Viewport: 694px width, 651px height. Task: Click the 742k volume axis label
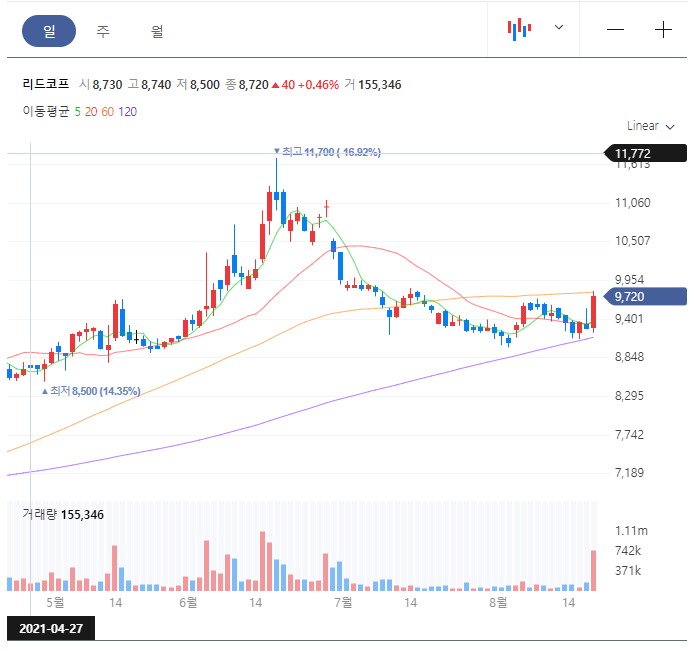pyautogui.click(x=628, y=551)
